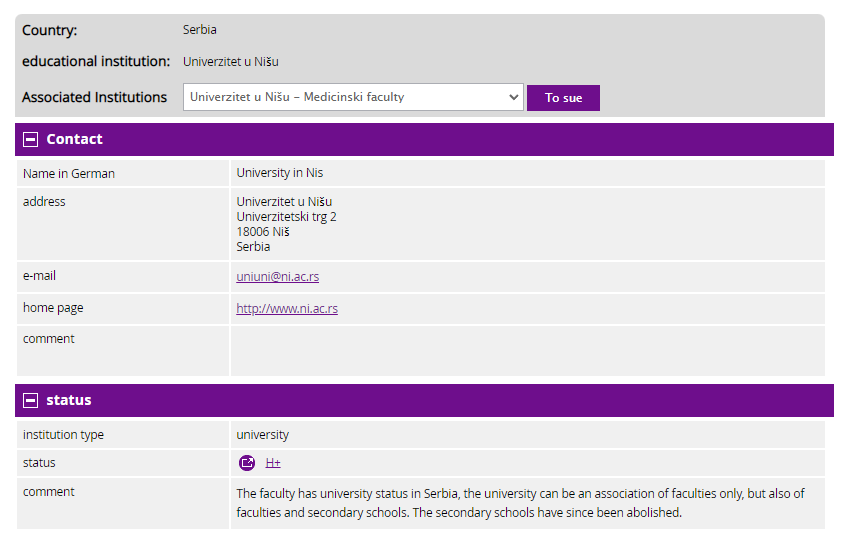Select 'Univerzitetski trg 2' address line
This screenshot has width=842, height=545.
(286, 217)
